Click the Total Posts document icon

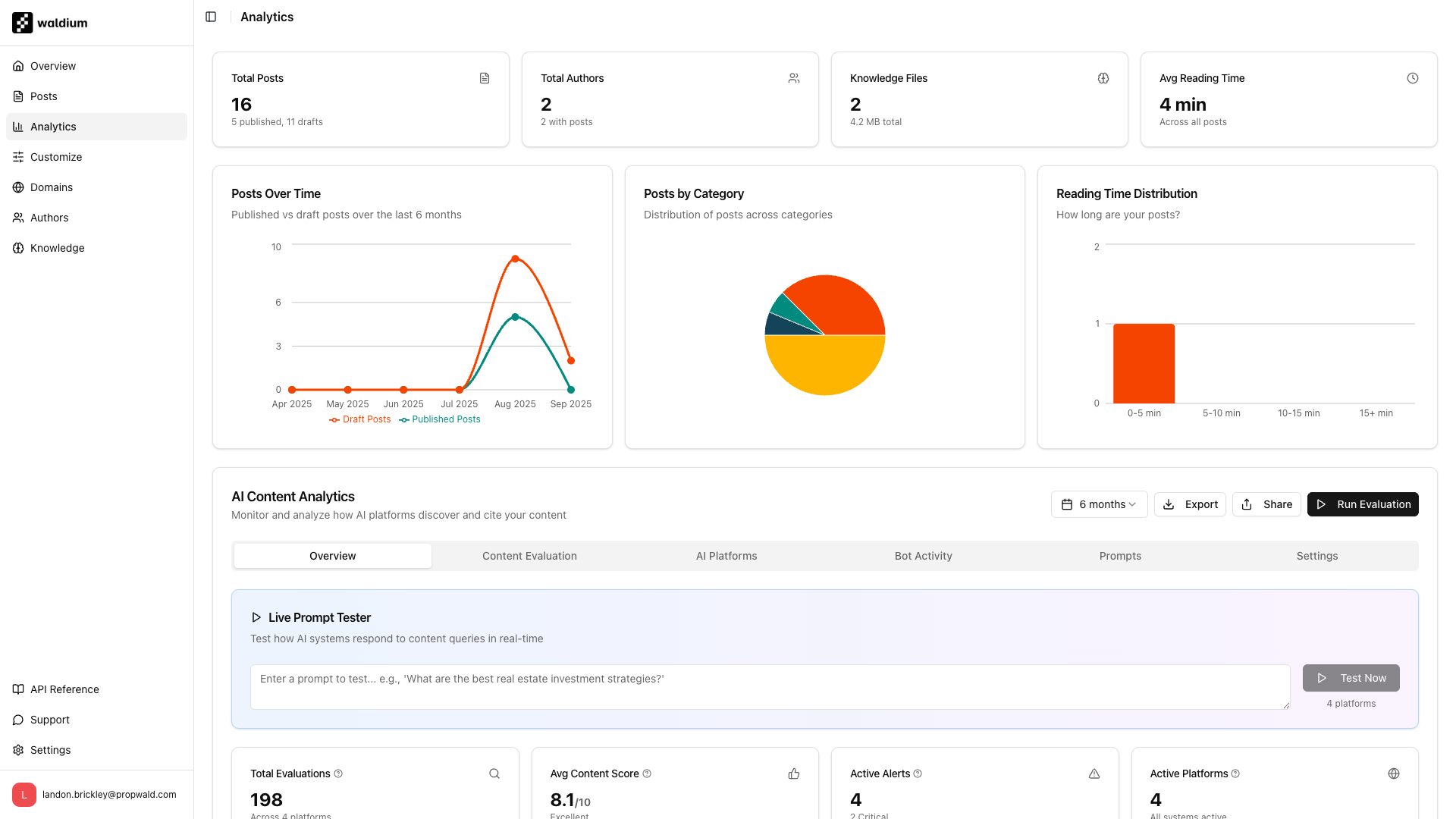(485, 78)
